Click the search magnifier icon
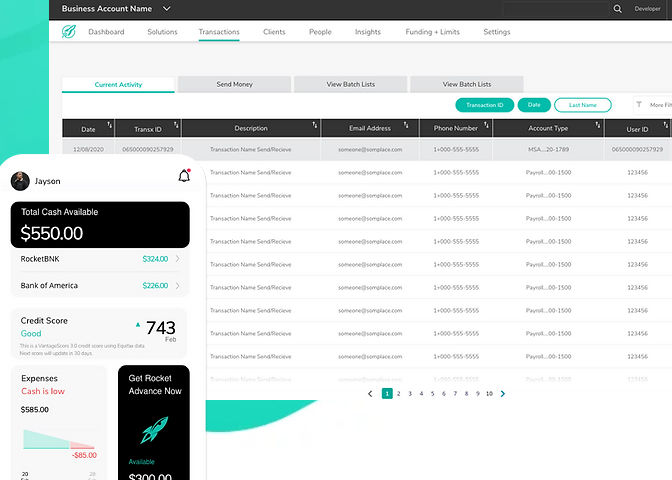This screenshot has height=480, width=672. (x=617, y=9)
